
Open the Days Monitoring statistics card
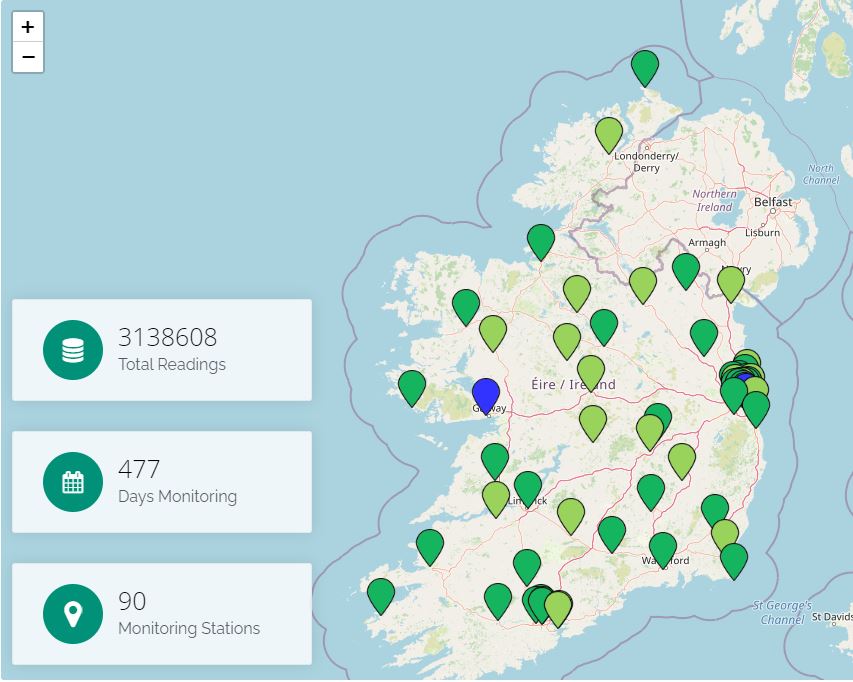(x=162, y=482)
